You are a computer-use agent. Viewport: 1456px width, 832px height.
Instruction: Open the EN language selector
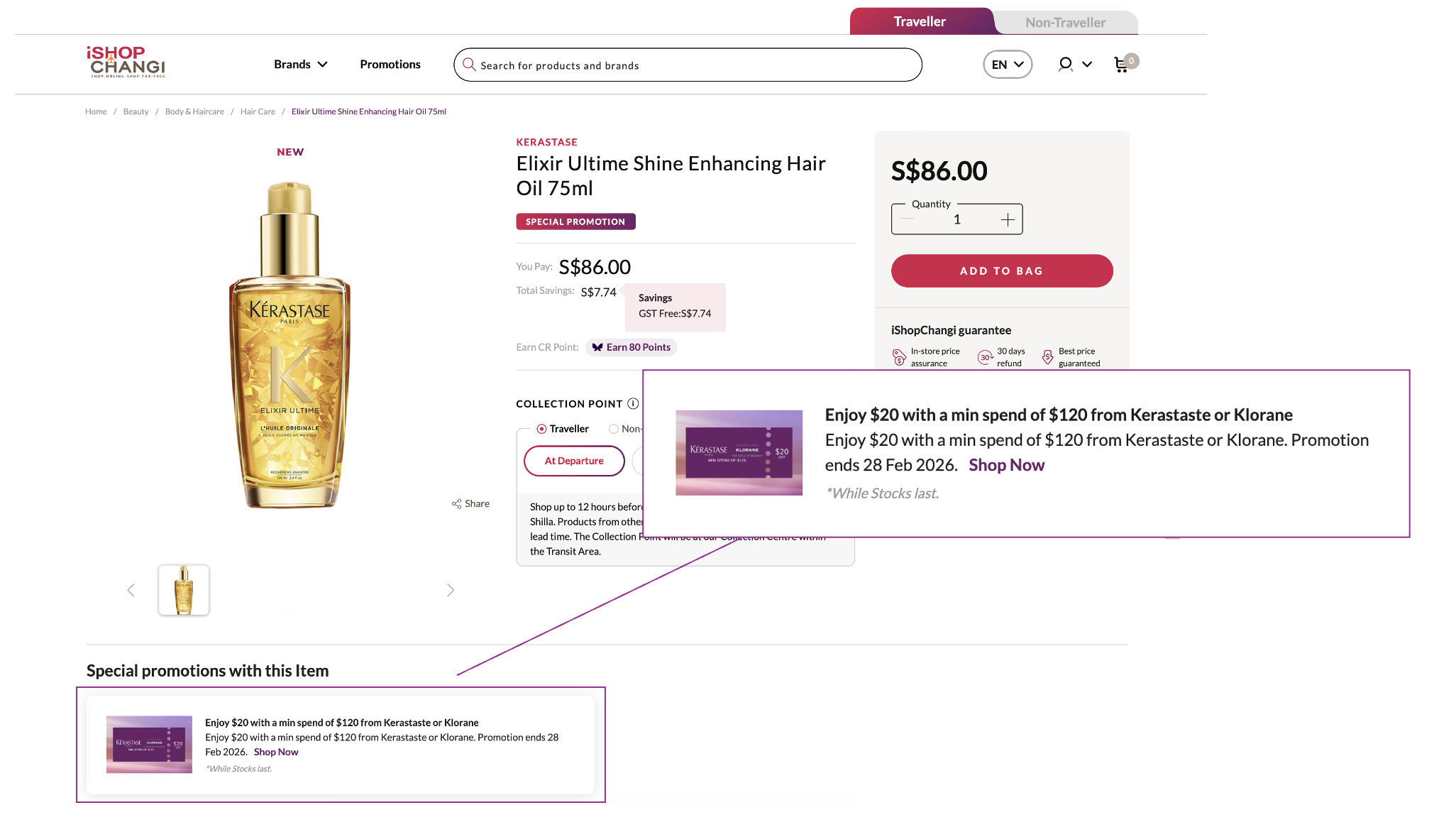[1007, 65]
